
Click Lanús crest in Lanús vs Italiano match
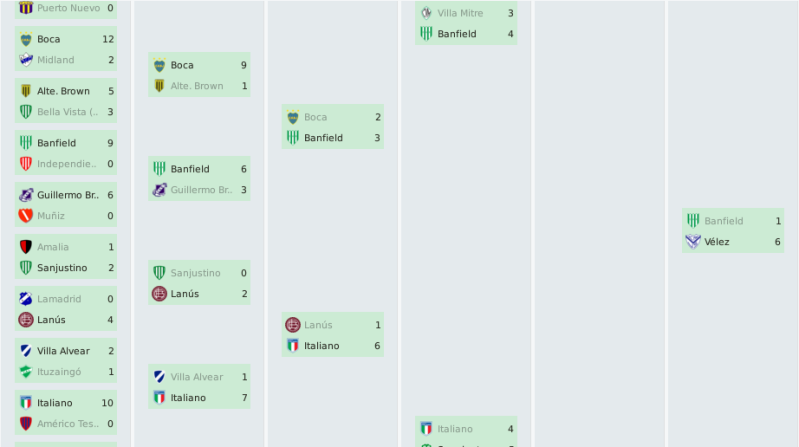tap(293, 325)
